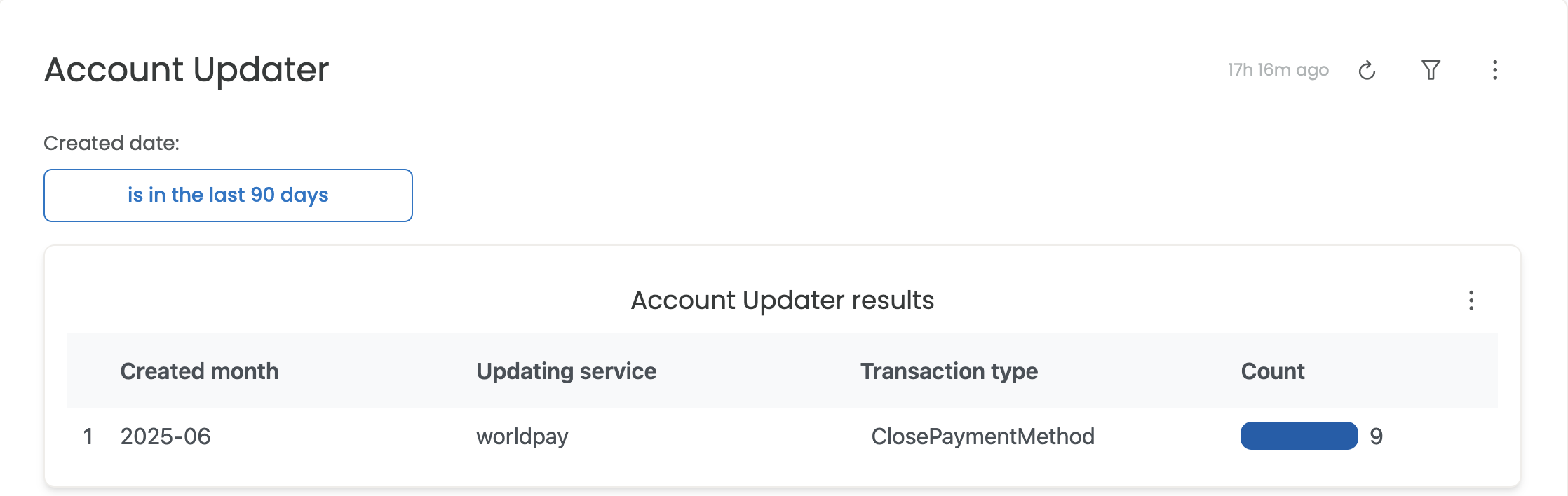Click the ClosePaymentMethod transaction type cell
1568x496 pixels.
pyautogui.click(x=983, y=436)
